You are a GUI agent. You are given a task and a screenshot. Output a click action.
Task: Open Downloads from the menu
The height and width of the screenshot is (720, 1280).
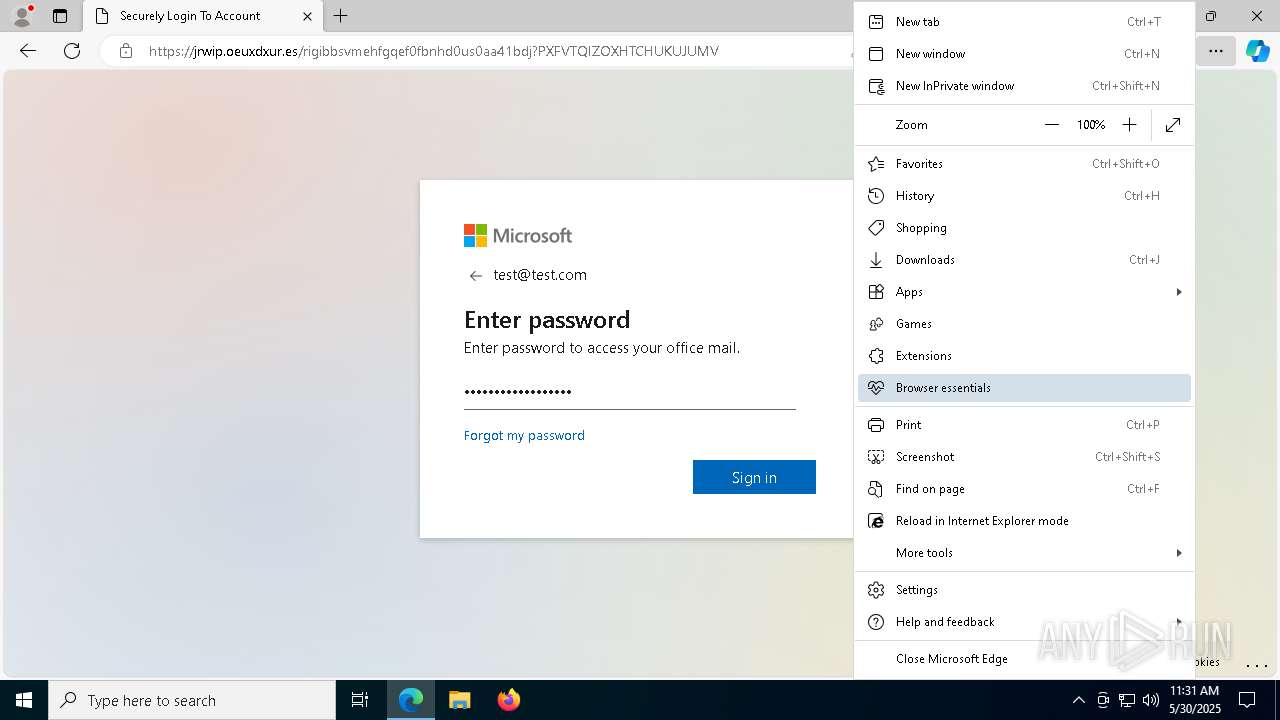tap(1024, 260)
